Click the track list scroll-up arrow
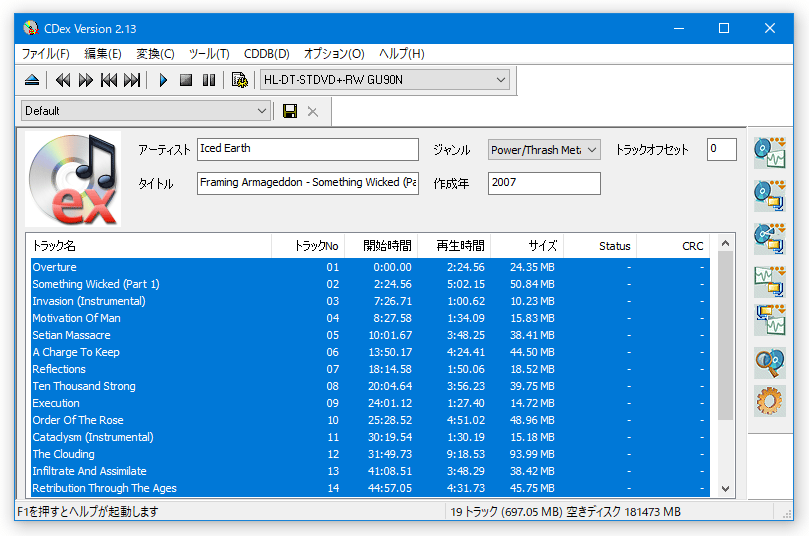The width and height of the screenshot is (809, 536). (725, 243)
